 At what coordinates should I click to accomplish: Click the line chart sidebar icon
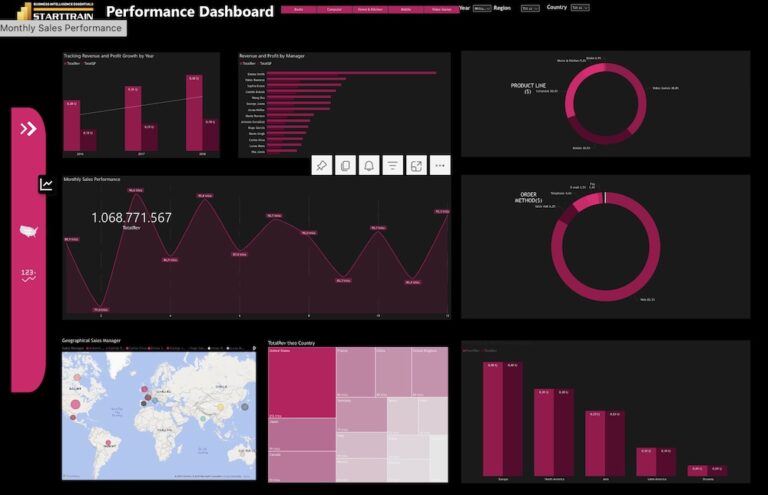[46, 184]
